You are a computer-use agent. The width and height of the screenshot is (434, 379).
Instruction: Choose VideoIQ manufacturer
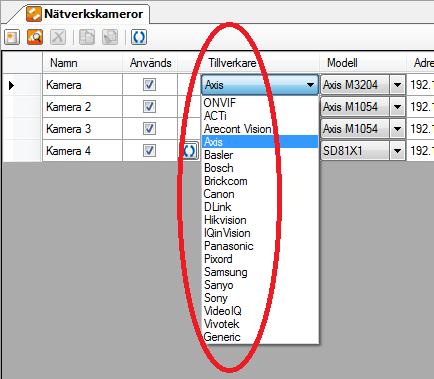tap(260, 311)
